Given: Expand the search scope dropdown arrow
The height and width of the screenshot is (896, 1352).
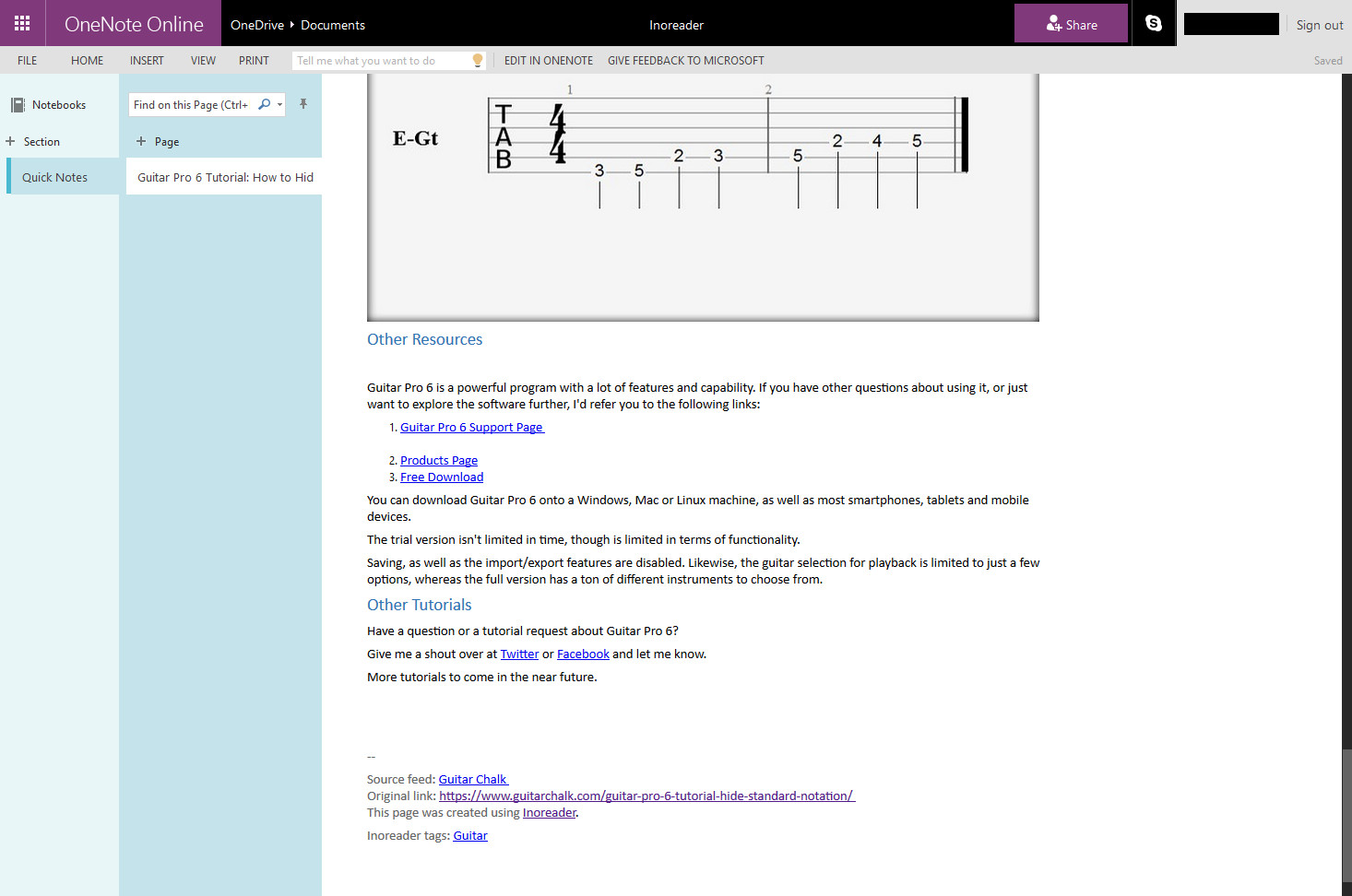Looking at the screenshot, I should tap(279, 105).
